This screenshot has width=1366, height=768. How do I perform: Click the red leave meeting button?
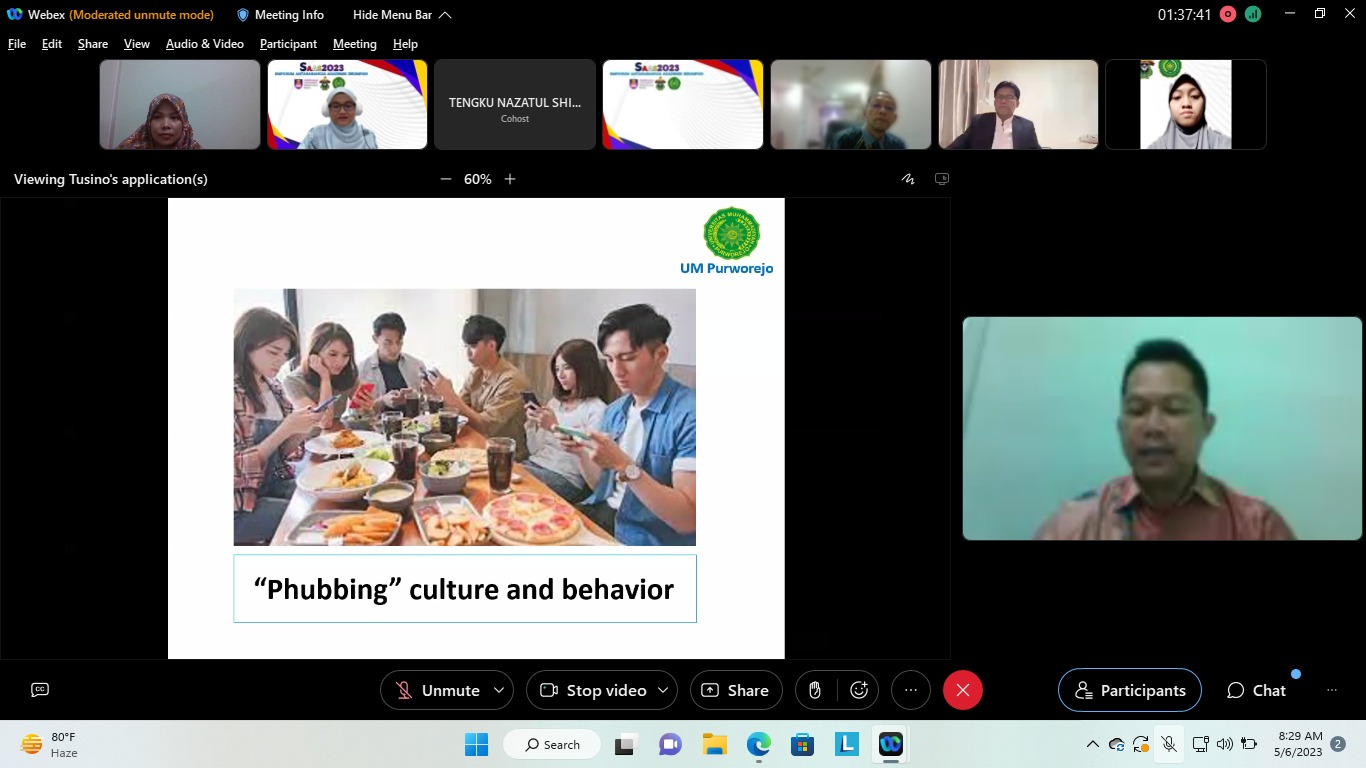pos(963,690)
